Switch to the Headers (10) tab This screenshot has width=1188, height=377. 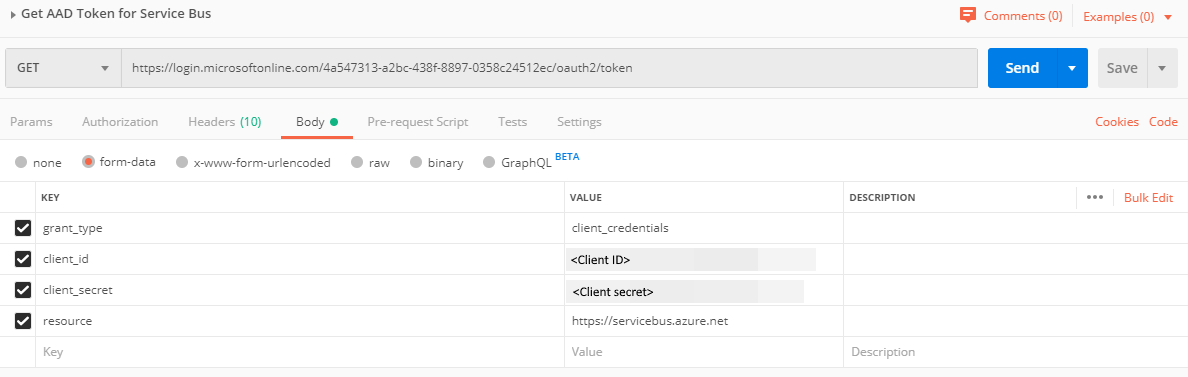point(224,122)
